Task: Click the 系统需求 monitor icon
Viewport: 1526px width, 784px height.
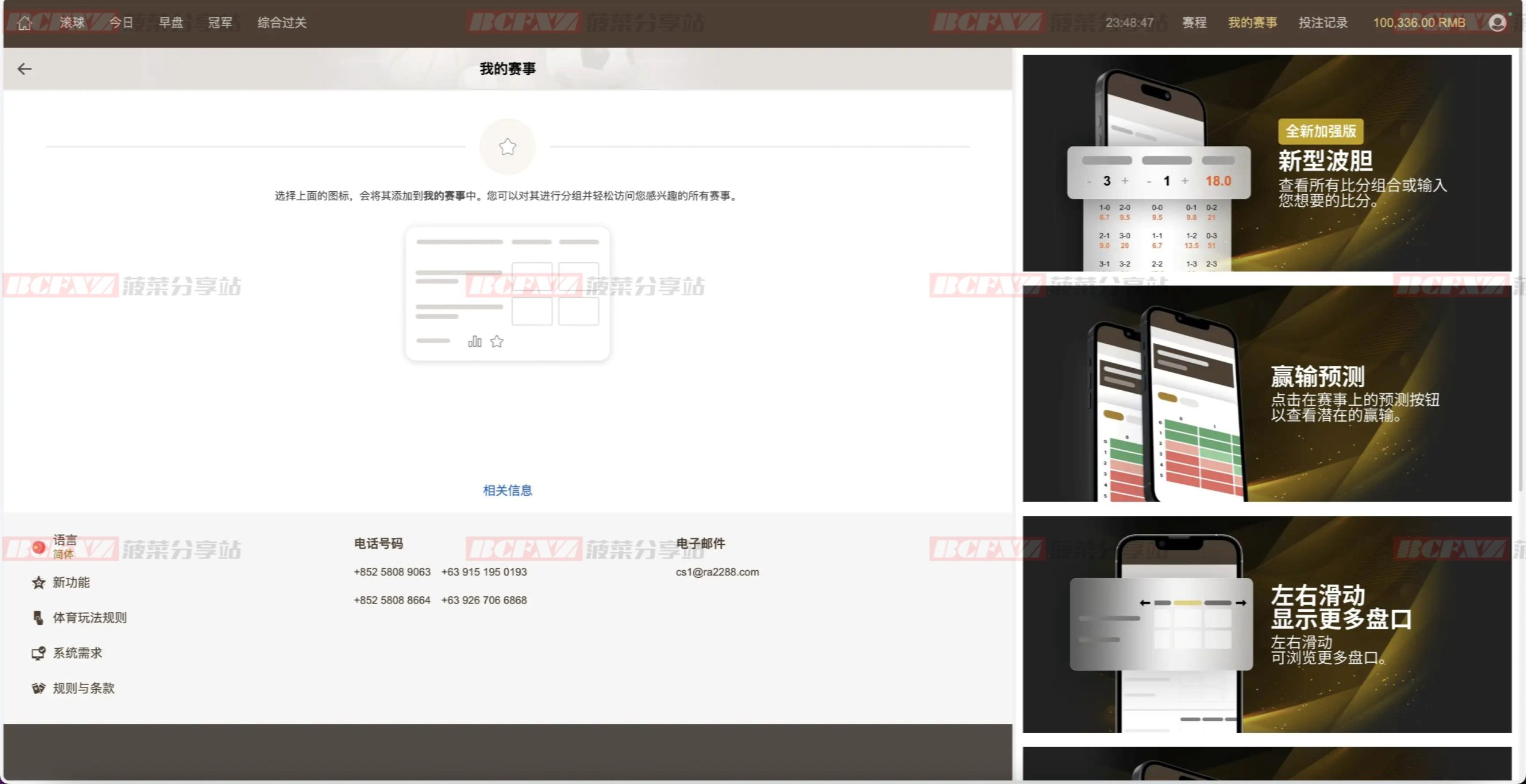Action: click(39, 654)
